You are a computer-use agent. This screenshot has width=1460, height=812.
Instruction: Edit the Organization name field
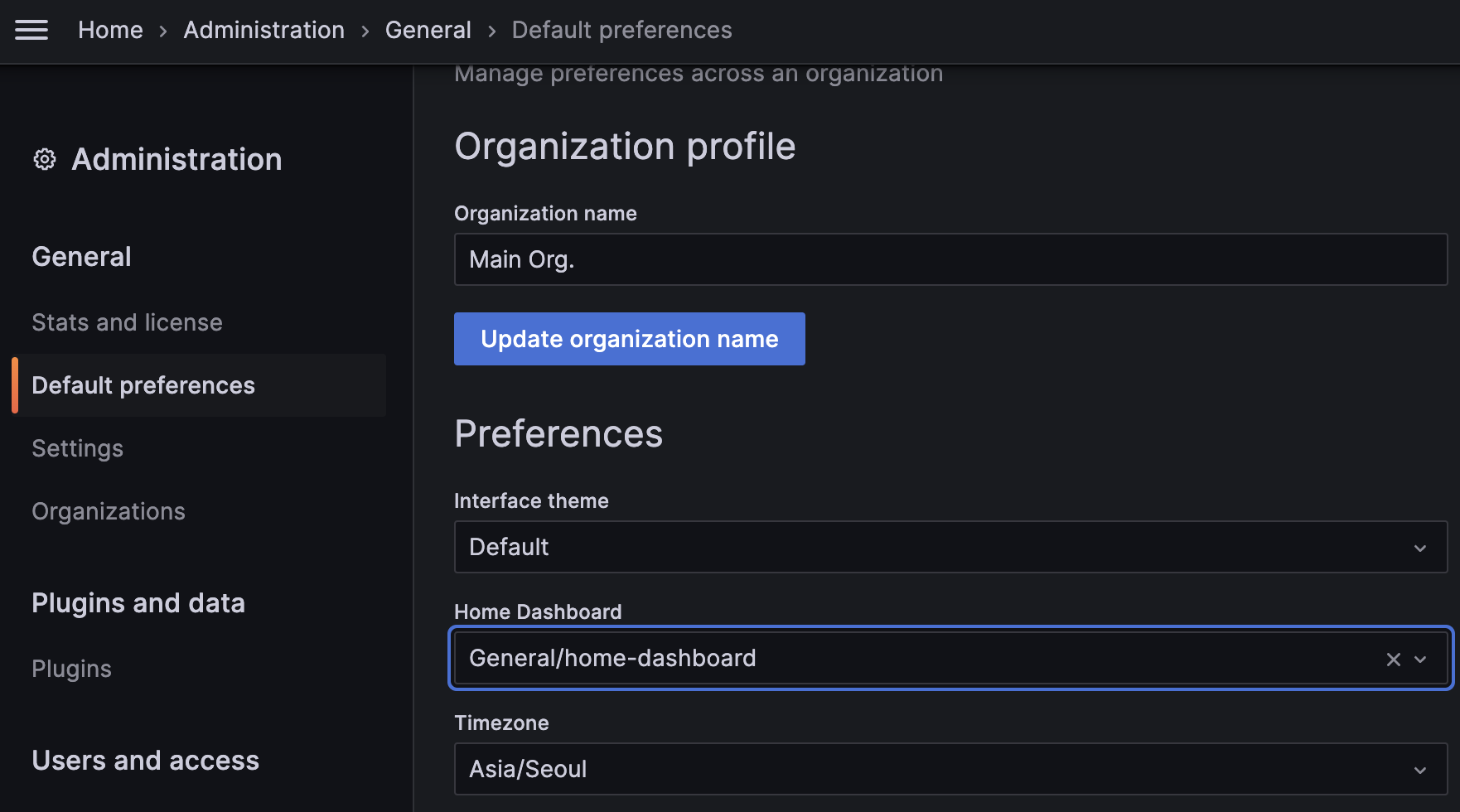click(x=950, y=259)
